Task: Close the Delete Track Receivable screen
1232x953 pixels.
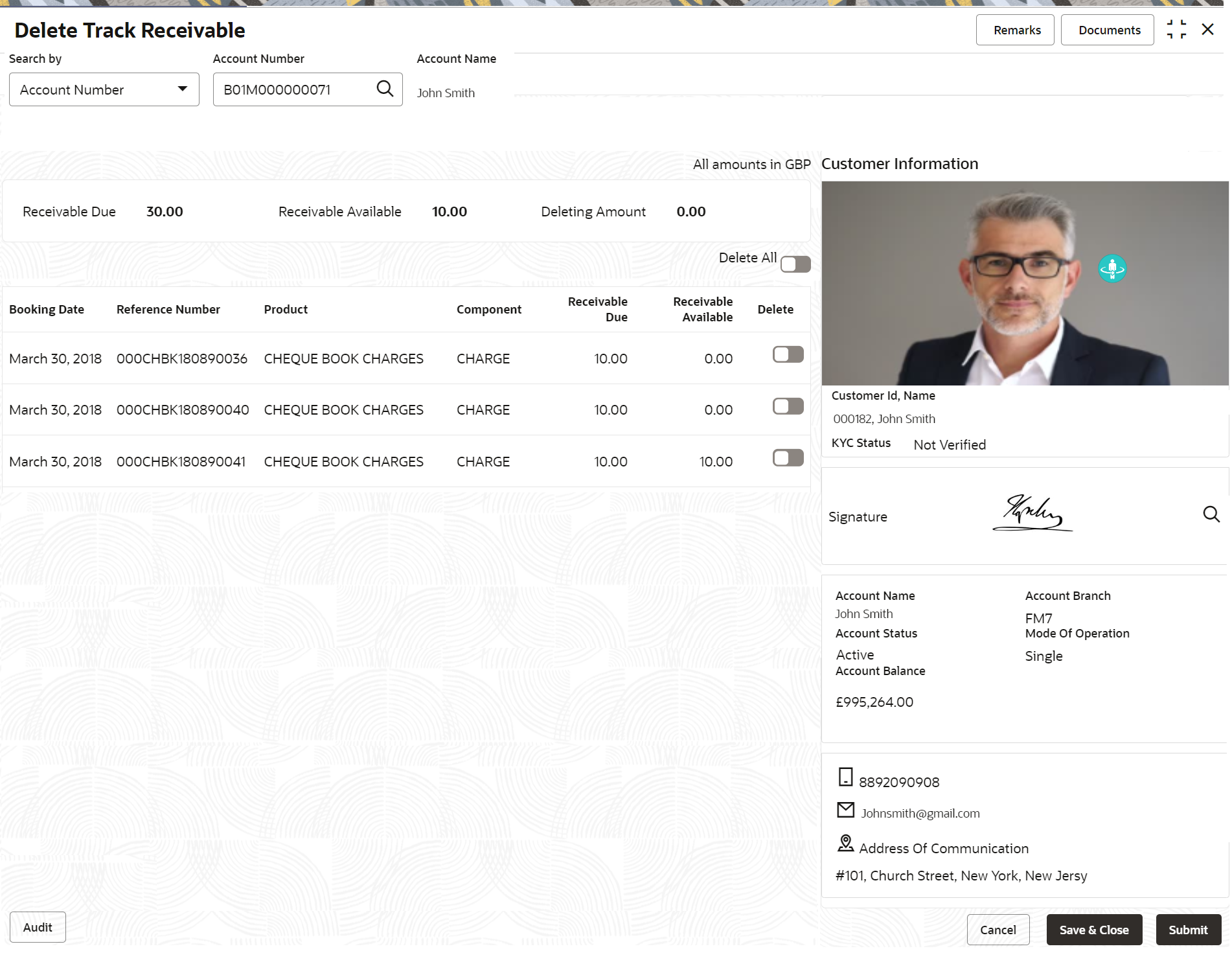Action: click(1207, 29)
